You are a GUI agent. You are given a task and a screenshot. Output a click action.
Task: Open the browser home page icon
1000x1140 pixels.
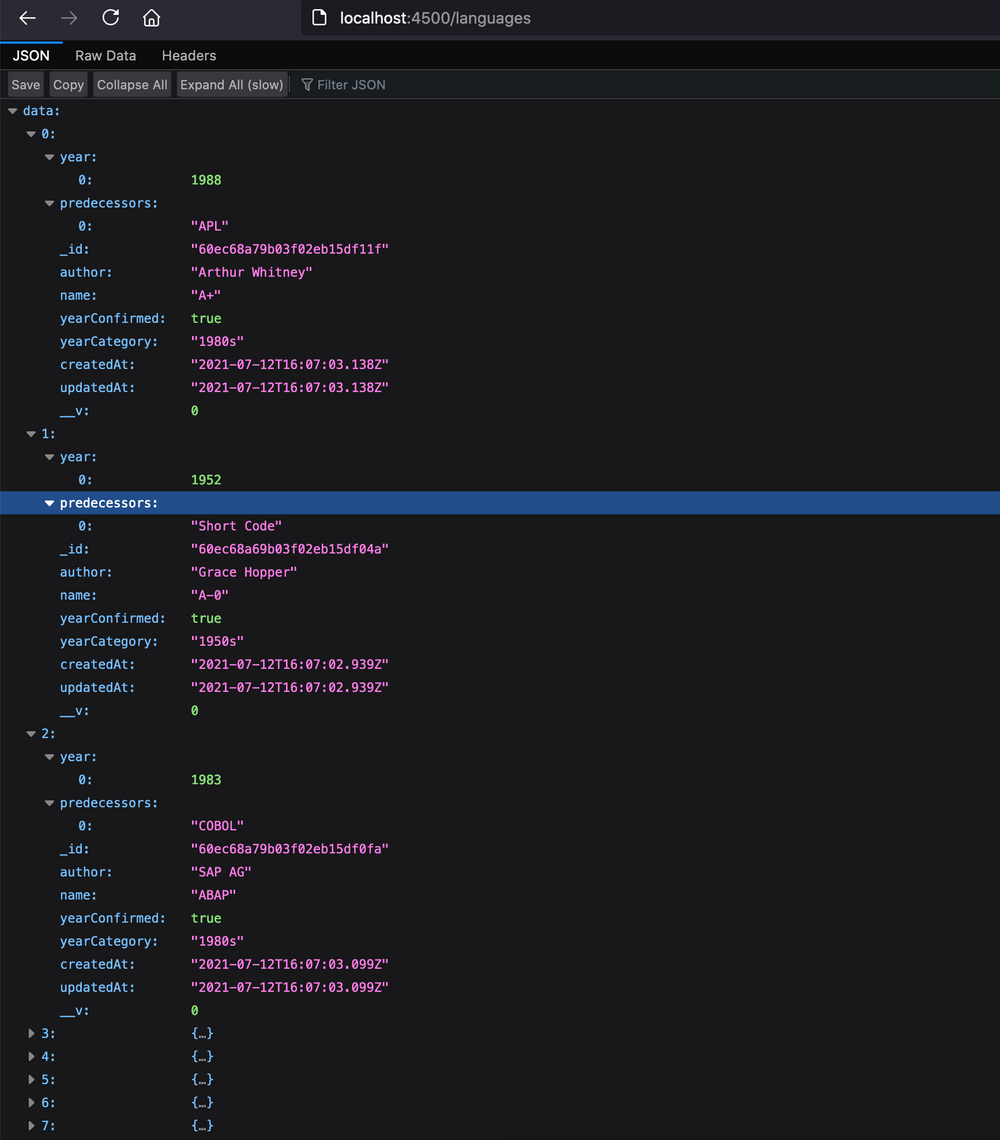150,17
